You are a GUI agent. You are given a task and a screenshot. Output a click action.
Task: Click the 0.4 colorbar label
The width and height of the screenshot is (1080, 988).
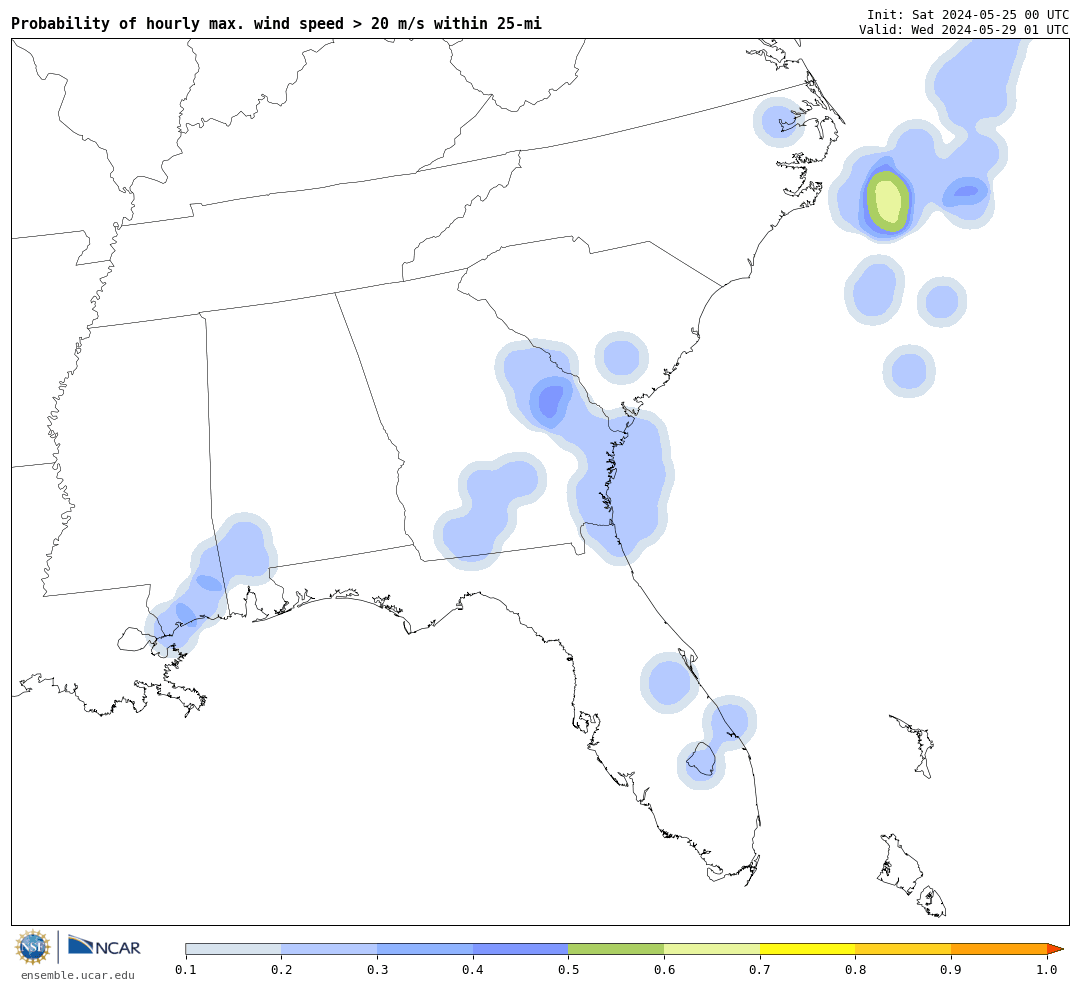click(473, 970)
